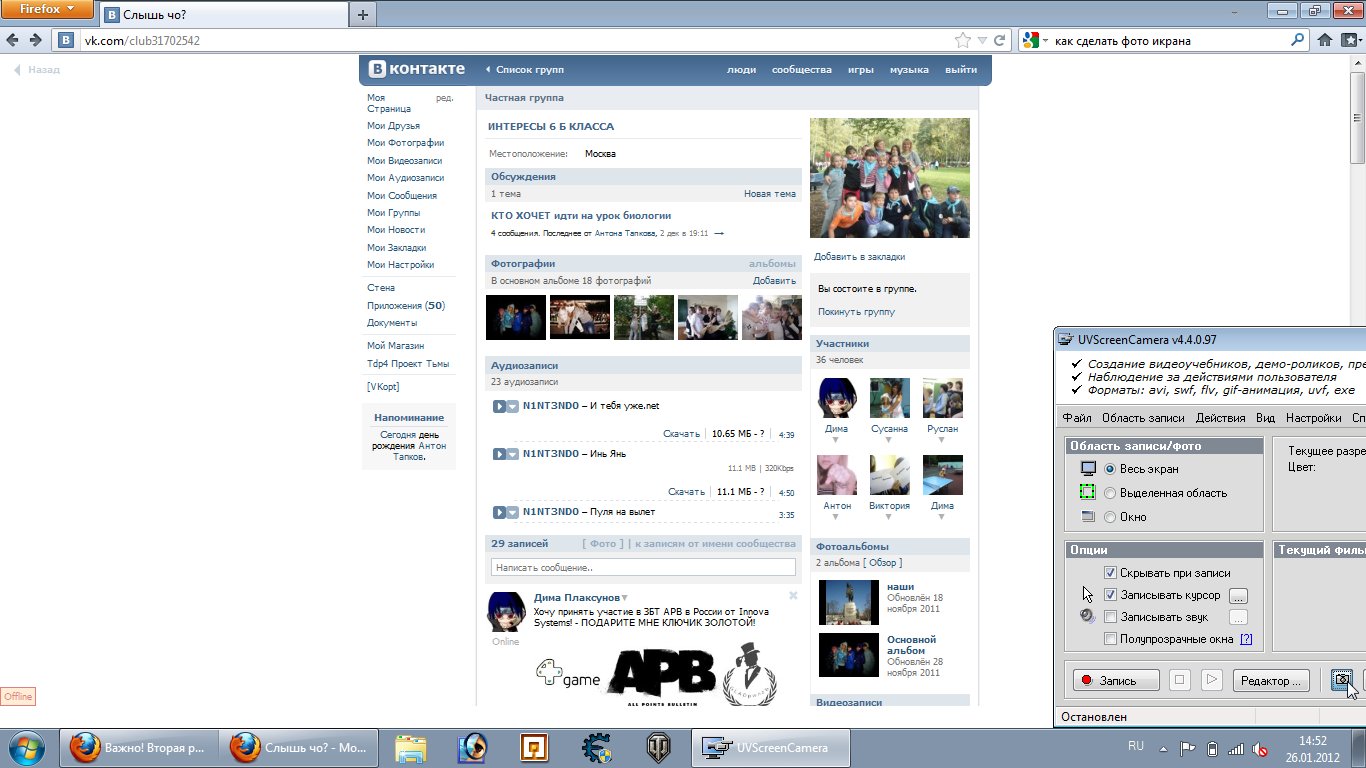
Task: Play the track "Инь Янь"
Action: [499, 454]
